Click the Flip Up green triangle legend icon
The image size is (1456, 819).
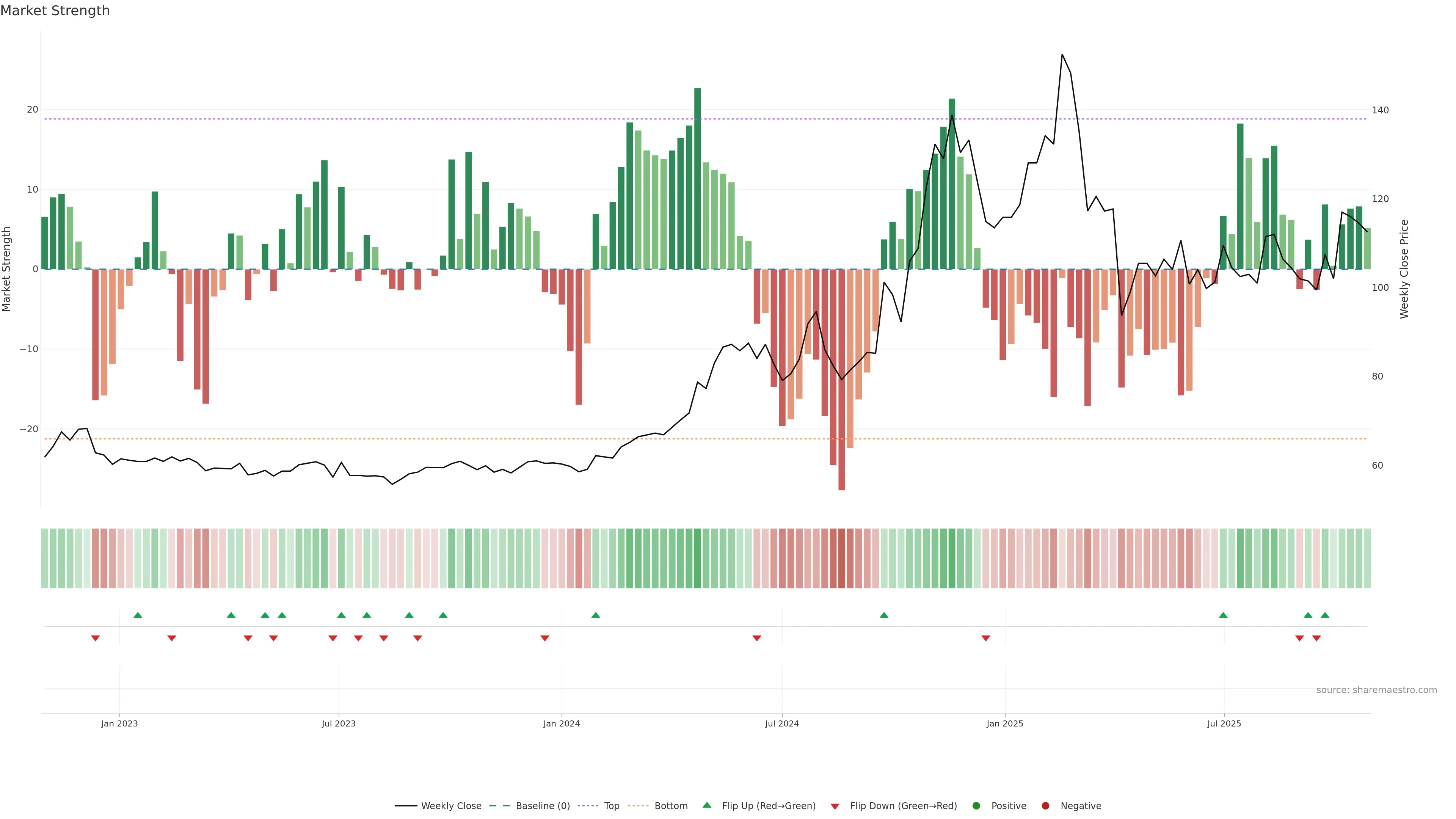coord(706,805)
